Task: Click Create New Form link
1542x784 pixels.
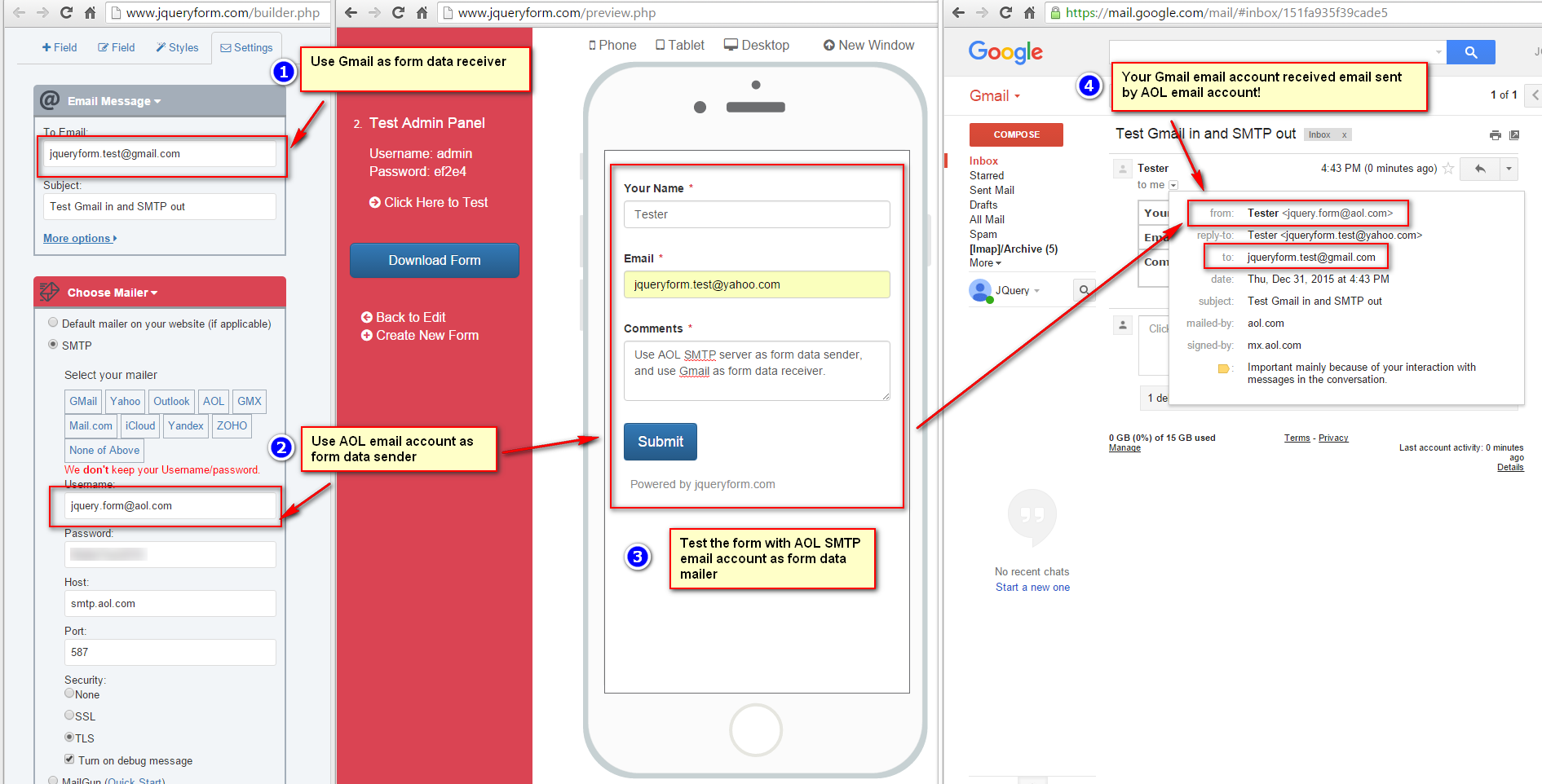Action: 419,336
